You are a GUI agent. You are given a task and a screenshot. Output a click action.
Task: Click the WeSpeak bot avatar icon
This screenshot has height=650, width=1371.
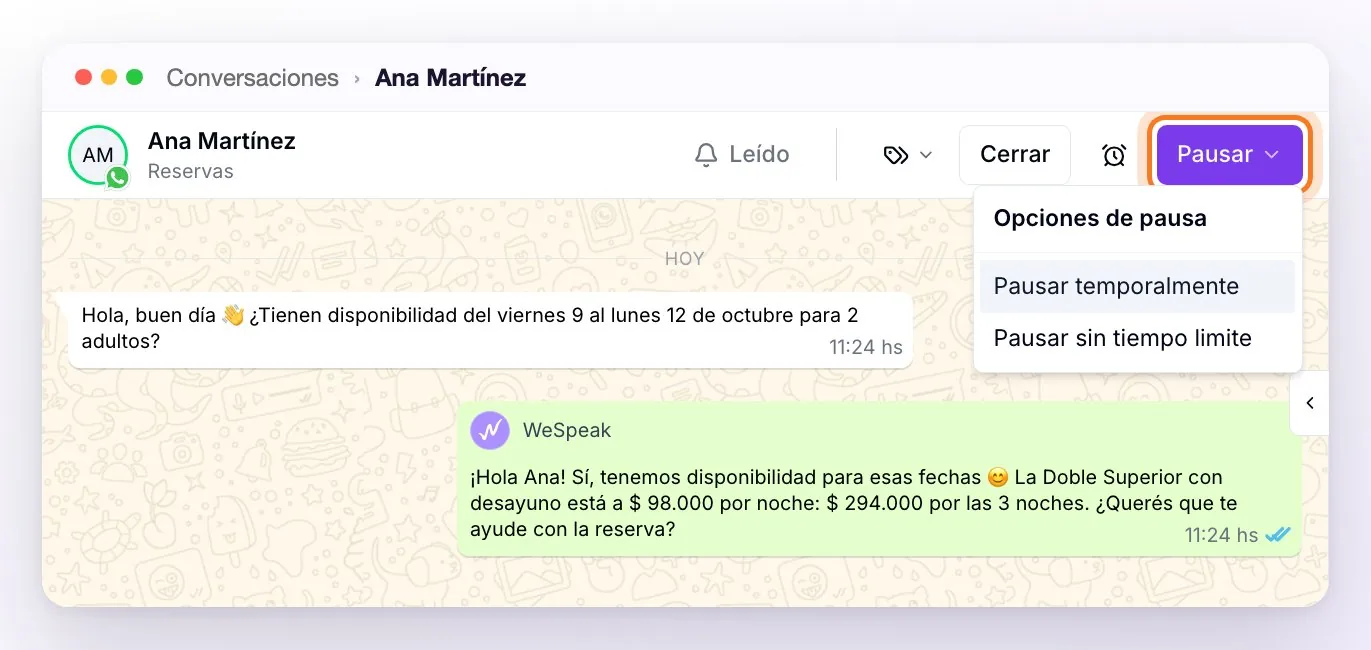[490, 430]
